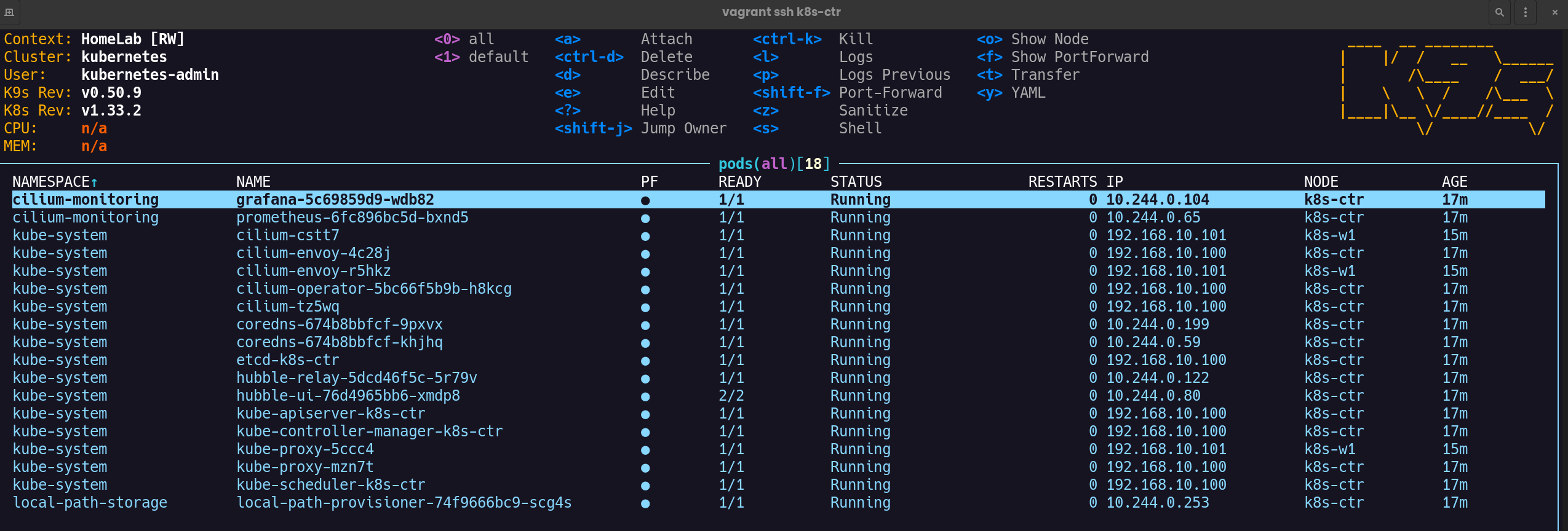Click the search icon in the title bar
Image resolution: width=1568 pixels, height=531 pixels.
coord(1500,12)
